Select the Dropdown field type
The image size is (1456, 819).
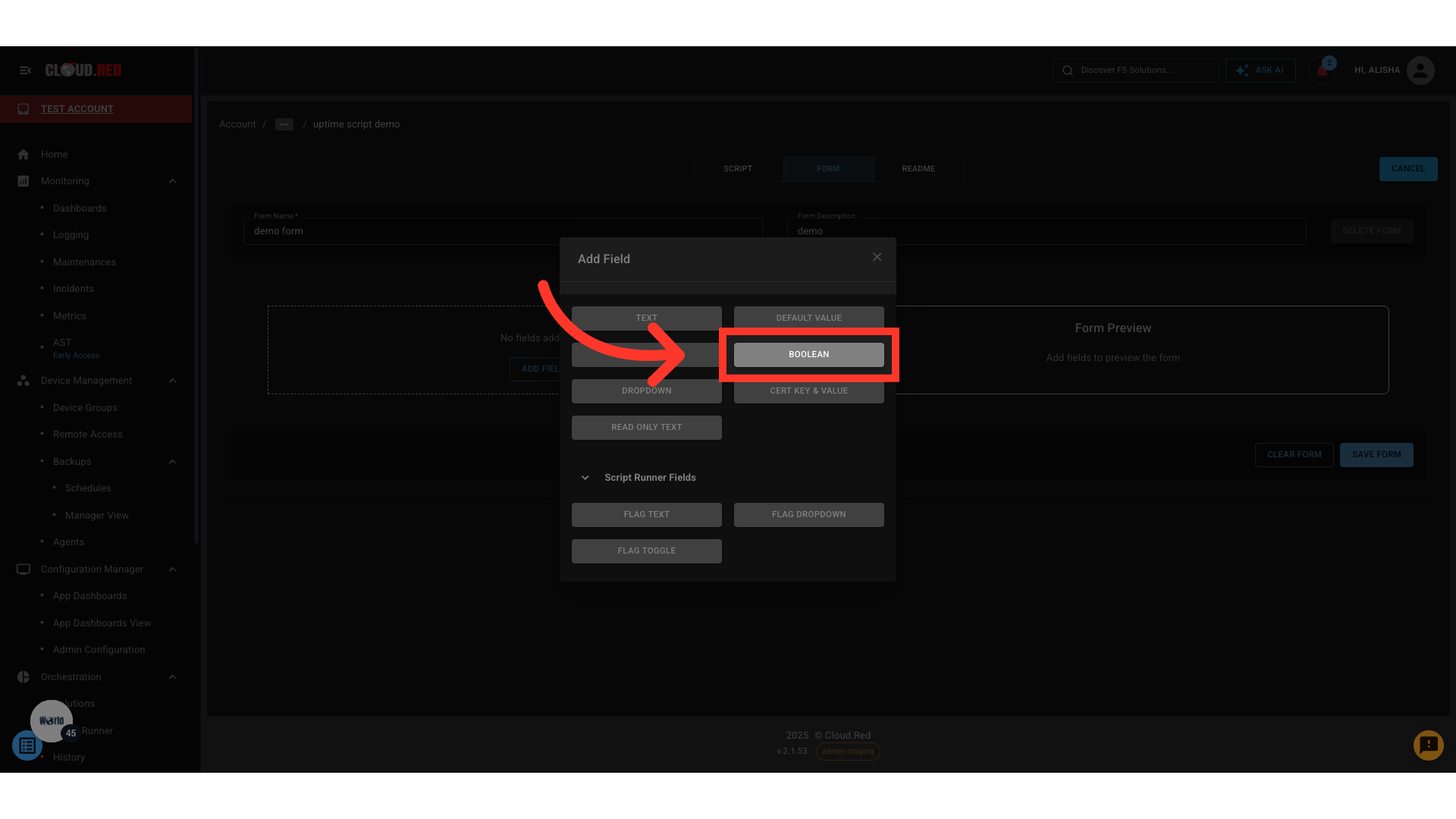tap(646, 391)
